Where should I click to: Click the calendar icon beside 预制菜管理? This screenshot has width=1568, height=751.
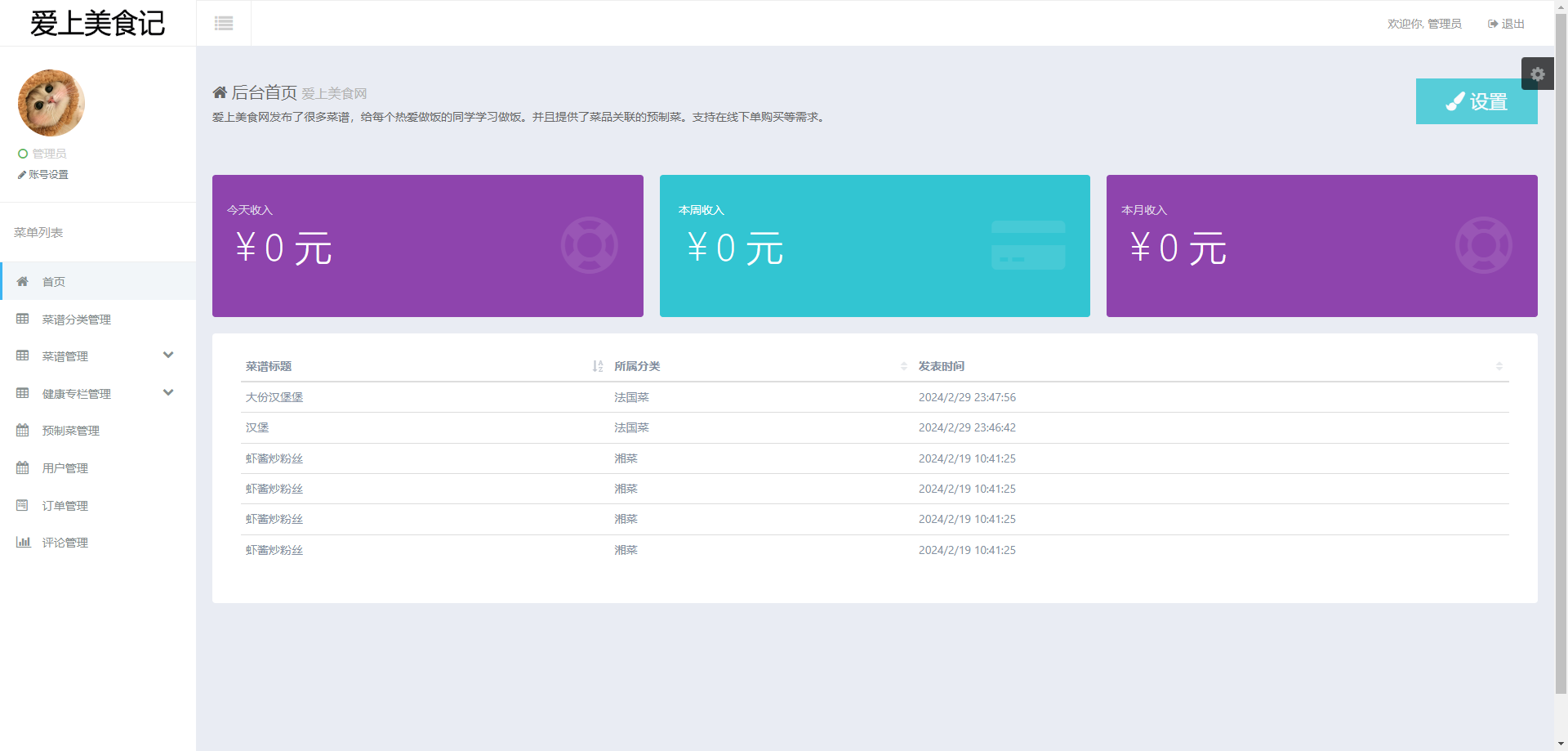point(23,430)
